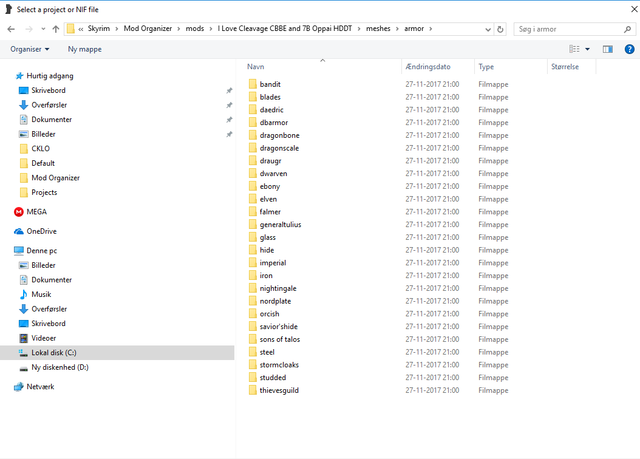Select the dwarven folder

pos(273,173)
